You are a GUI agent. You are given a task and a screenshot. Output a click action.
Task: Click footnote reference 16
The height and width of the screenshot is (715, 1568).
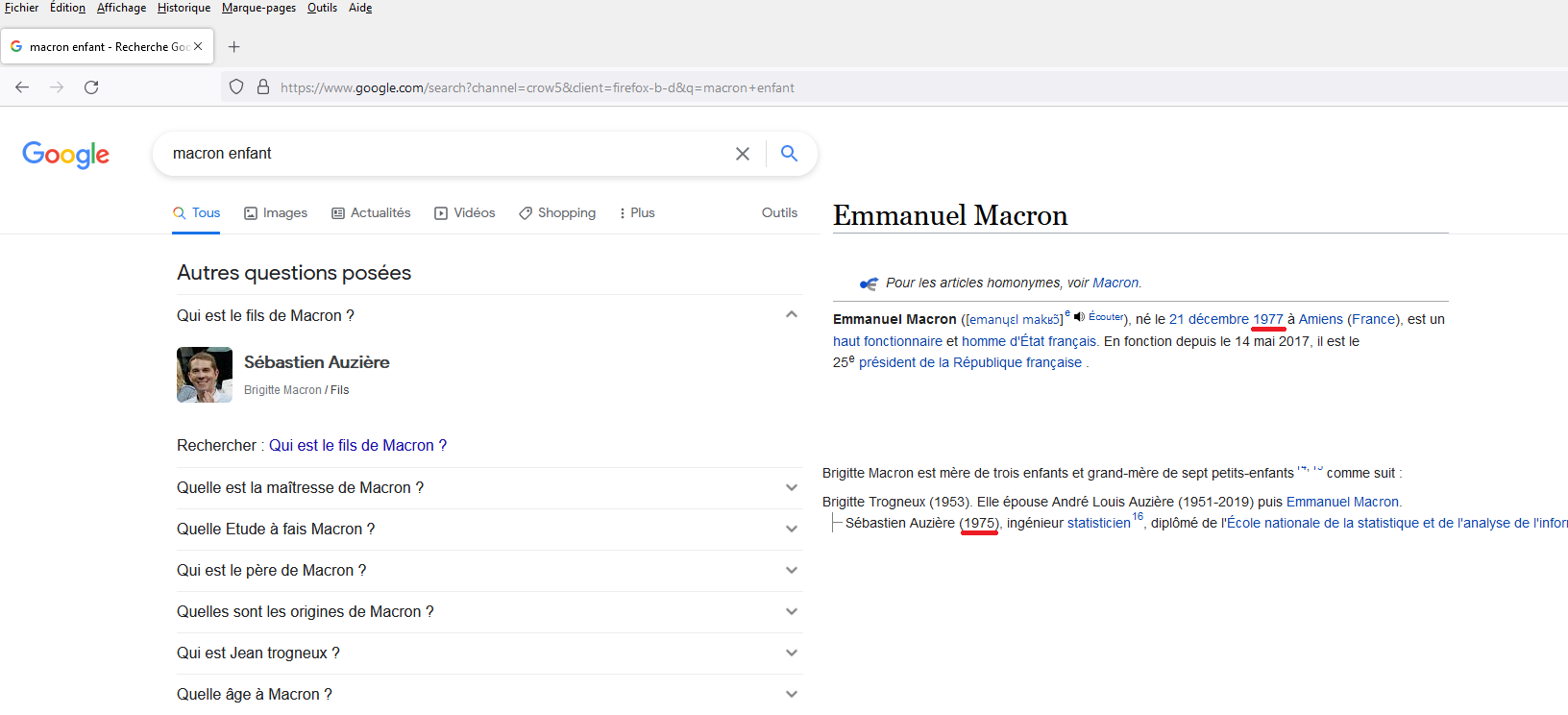coord(1138,517)
